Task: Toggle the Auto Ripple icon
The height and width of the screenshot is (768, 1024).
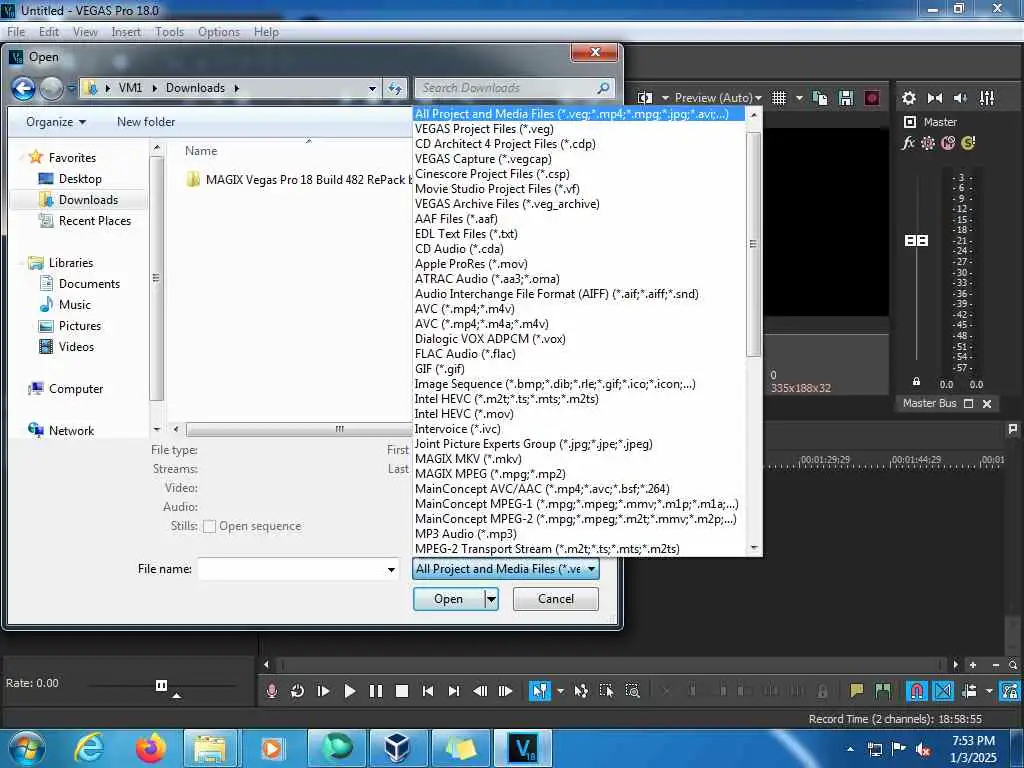Action: [x=970, y=691]
